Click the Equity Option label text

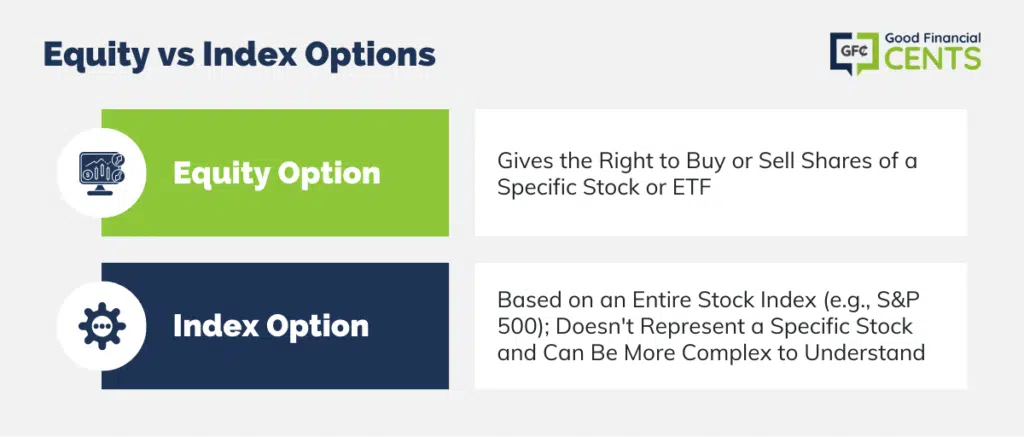(276, 173)
